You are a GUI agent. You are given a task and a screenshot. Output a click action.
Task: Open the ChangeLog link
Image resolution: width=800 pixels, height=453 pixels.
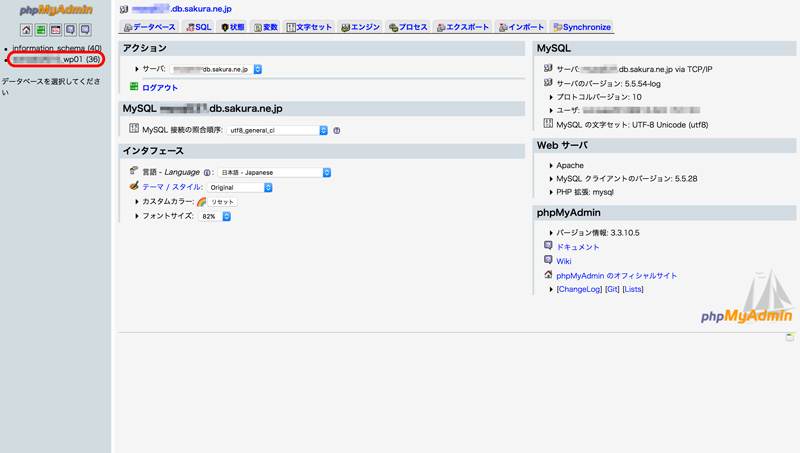tap(579, 289)
